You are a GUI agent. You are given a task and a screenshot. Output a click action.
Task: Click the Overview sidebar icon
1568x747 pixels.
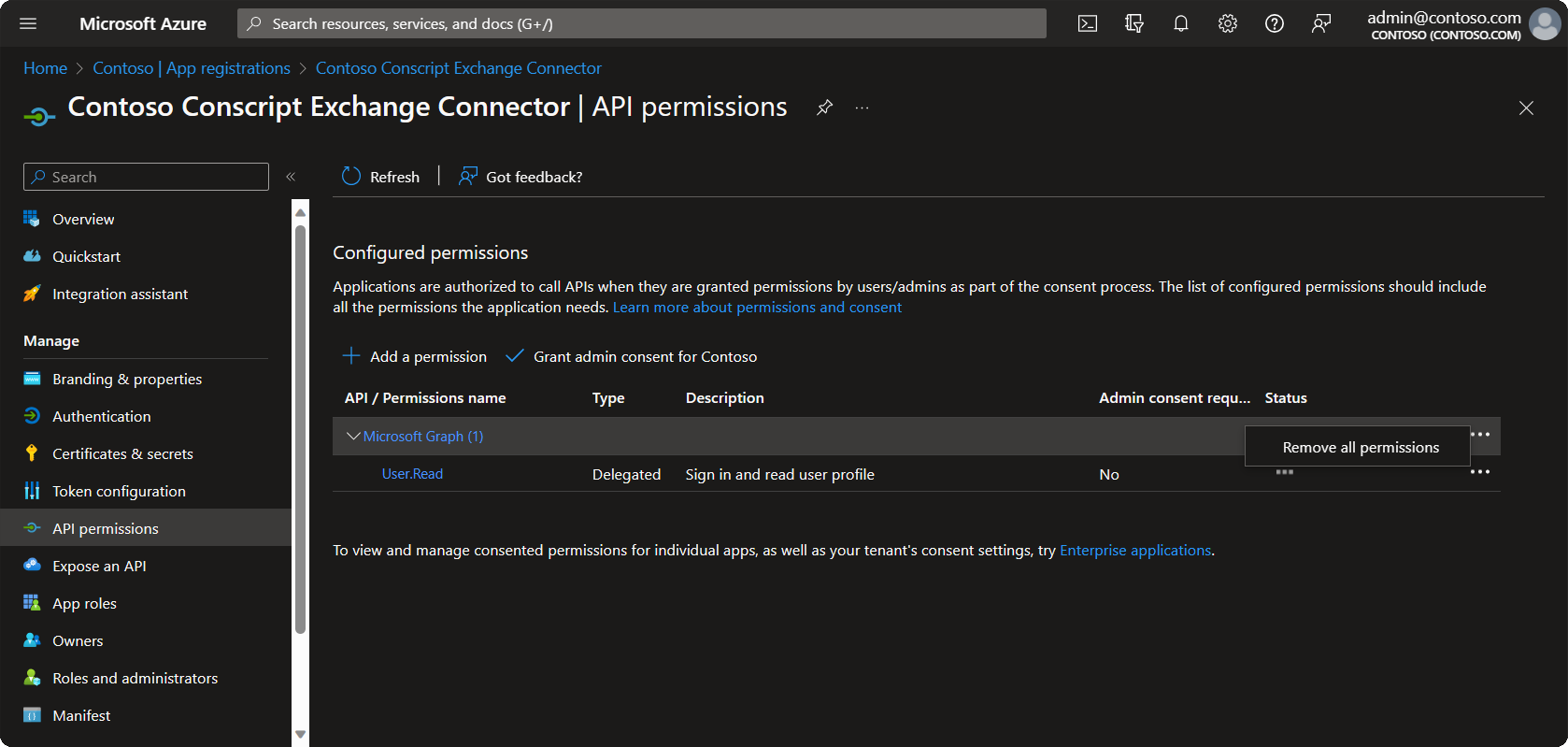click(x=32, y=219)
